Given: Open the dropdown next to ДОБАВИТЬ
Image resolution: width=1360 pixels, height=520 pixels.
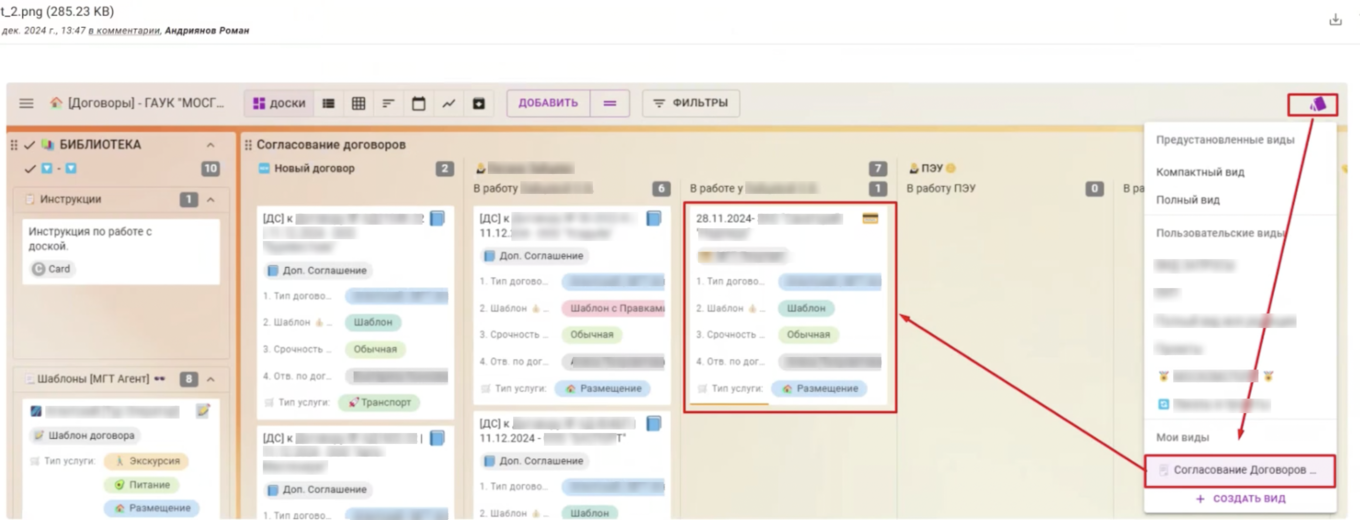Looking at the screenshot, I should [610, 103].
